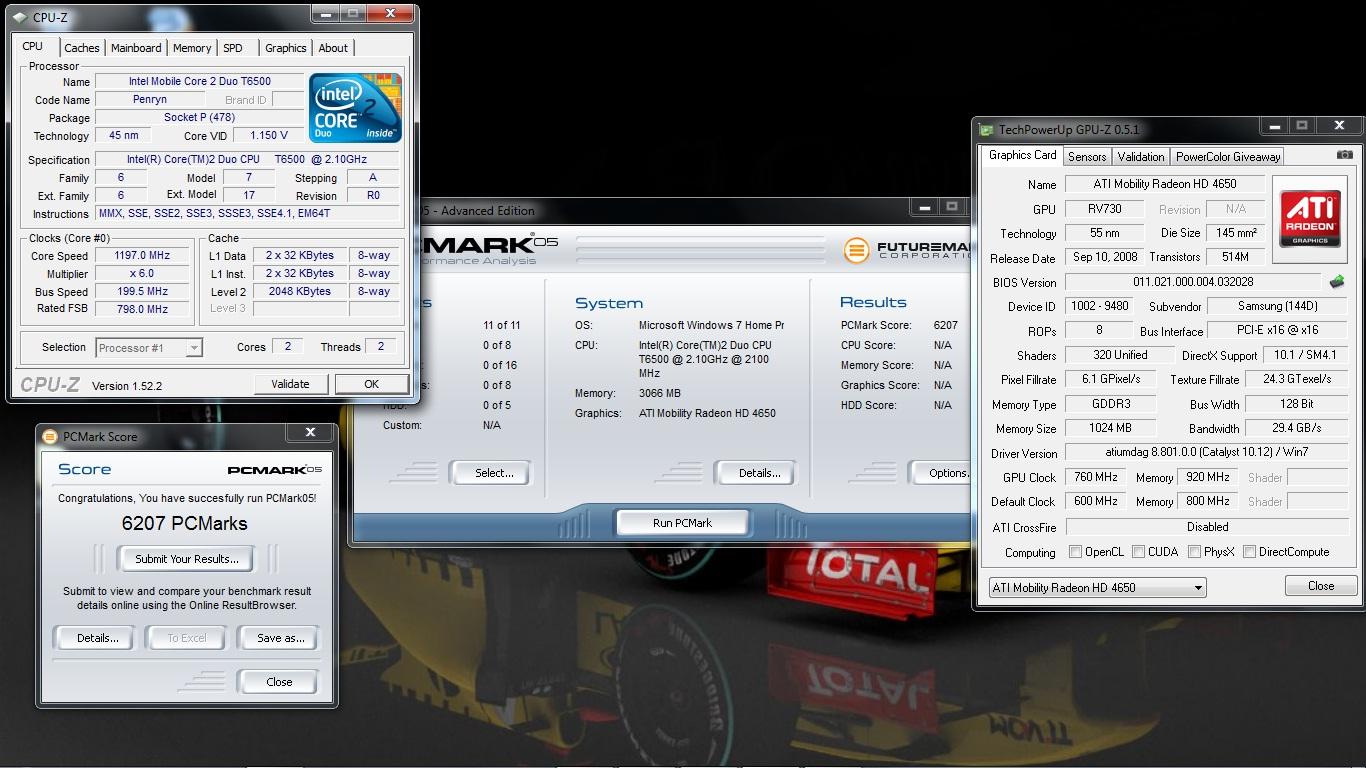The width and height of the screenshot is (1366, 768).
Task: Open the Mainboard tab in CPU-Z
Action: coord(136,48)
